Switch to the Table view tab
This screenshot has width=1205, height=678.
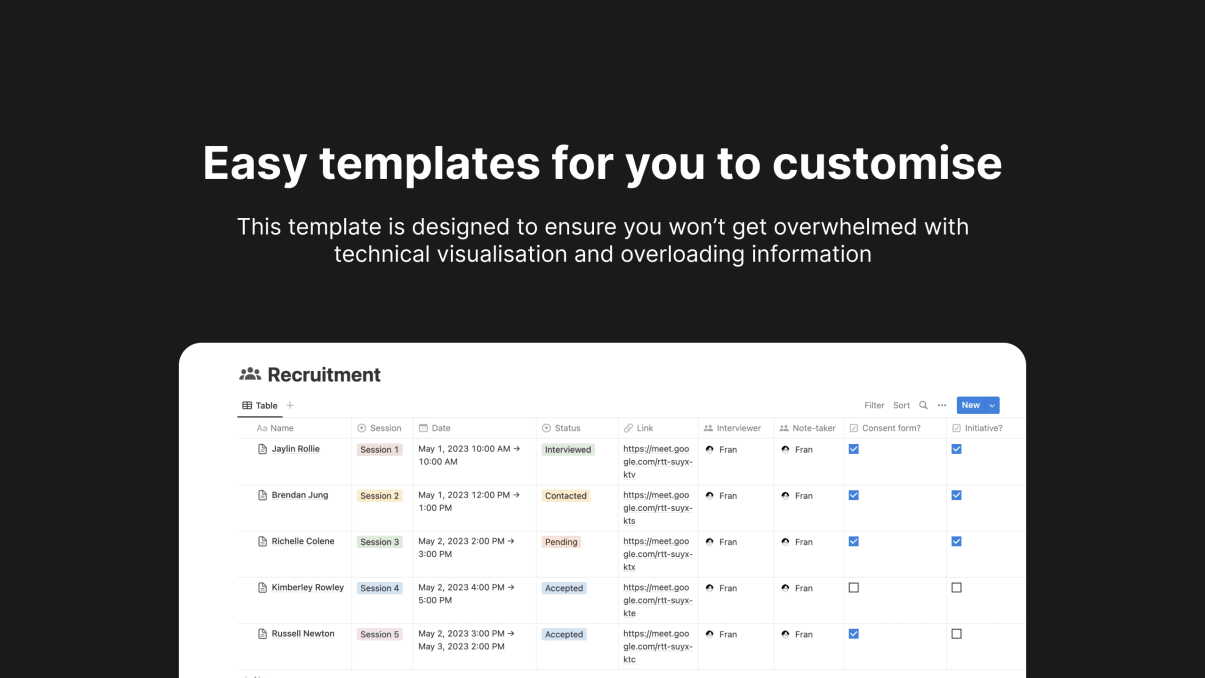point(260,405)
